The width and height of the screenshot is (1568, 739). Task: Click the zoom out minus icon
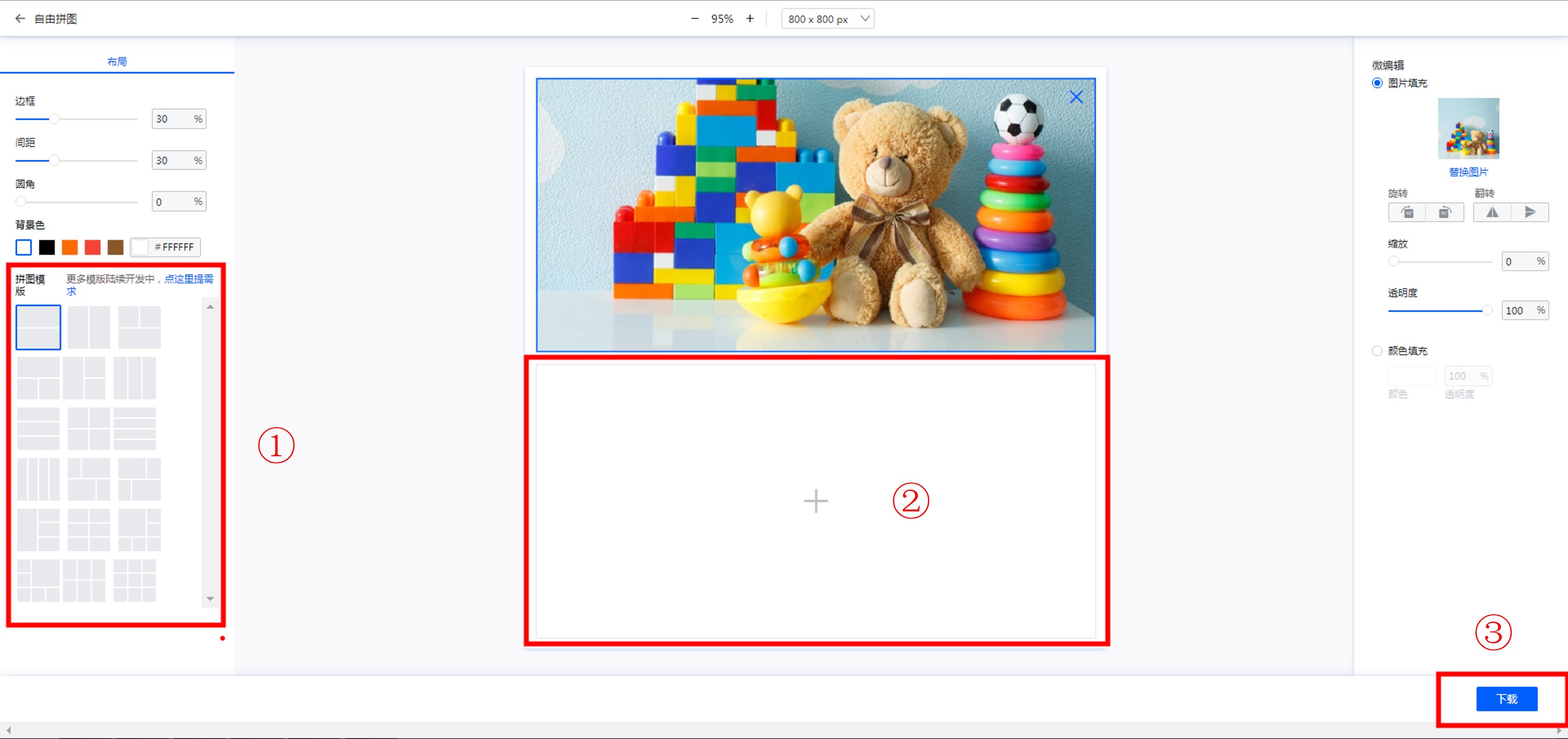(x=695, y=18)
